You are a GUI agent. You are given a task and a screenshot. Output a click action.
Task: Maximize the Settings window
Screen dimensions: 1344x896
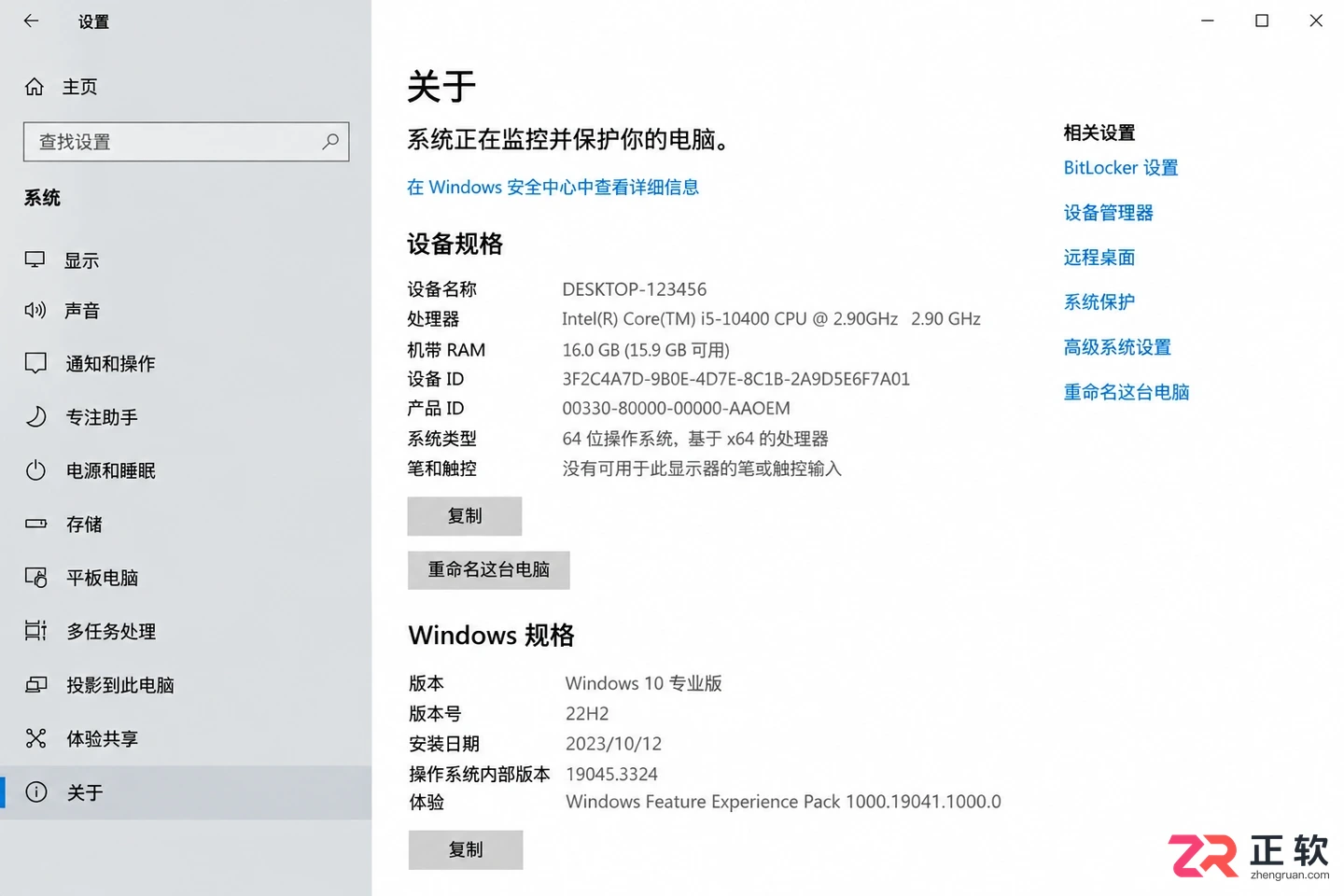[1262, 21]
